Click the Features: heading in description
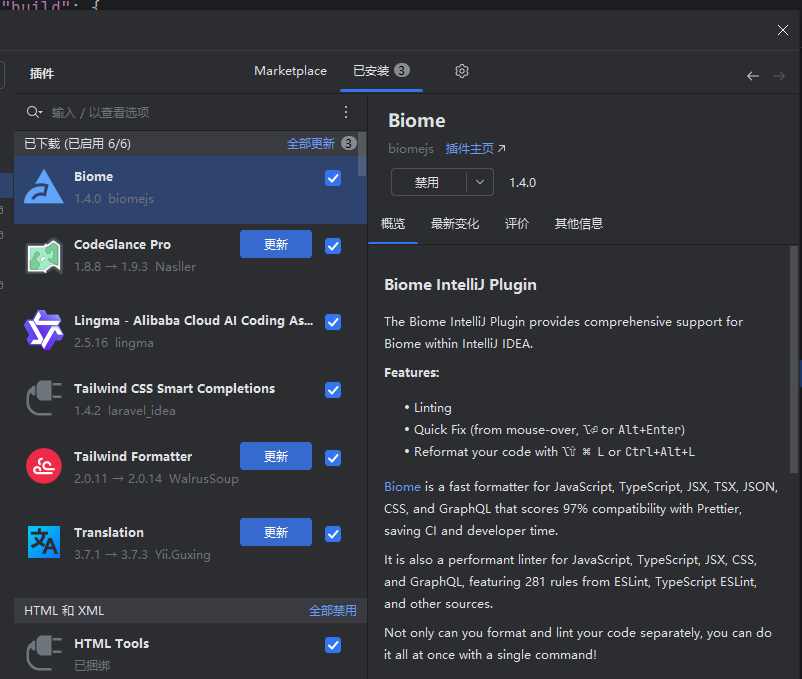This screenshot has width=802, height=679. coord(412,373)
